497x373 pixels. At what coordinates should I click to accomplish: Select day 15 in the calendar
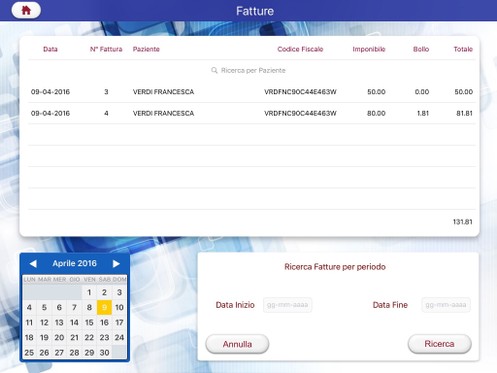click(89, 322)
